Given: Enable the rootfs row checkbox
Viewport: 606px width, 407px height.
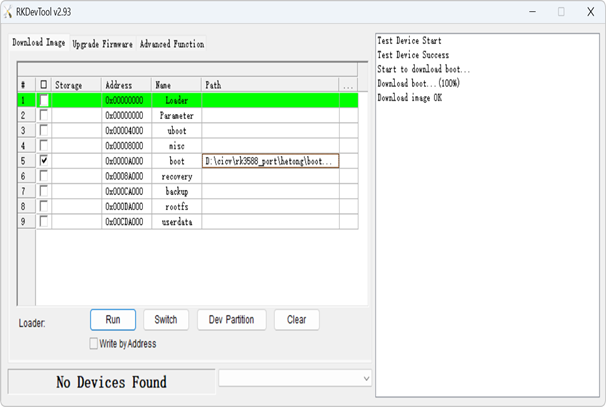Looking at the screenshot, I should tap(43, 205).
